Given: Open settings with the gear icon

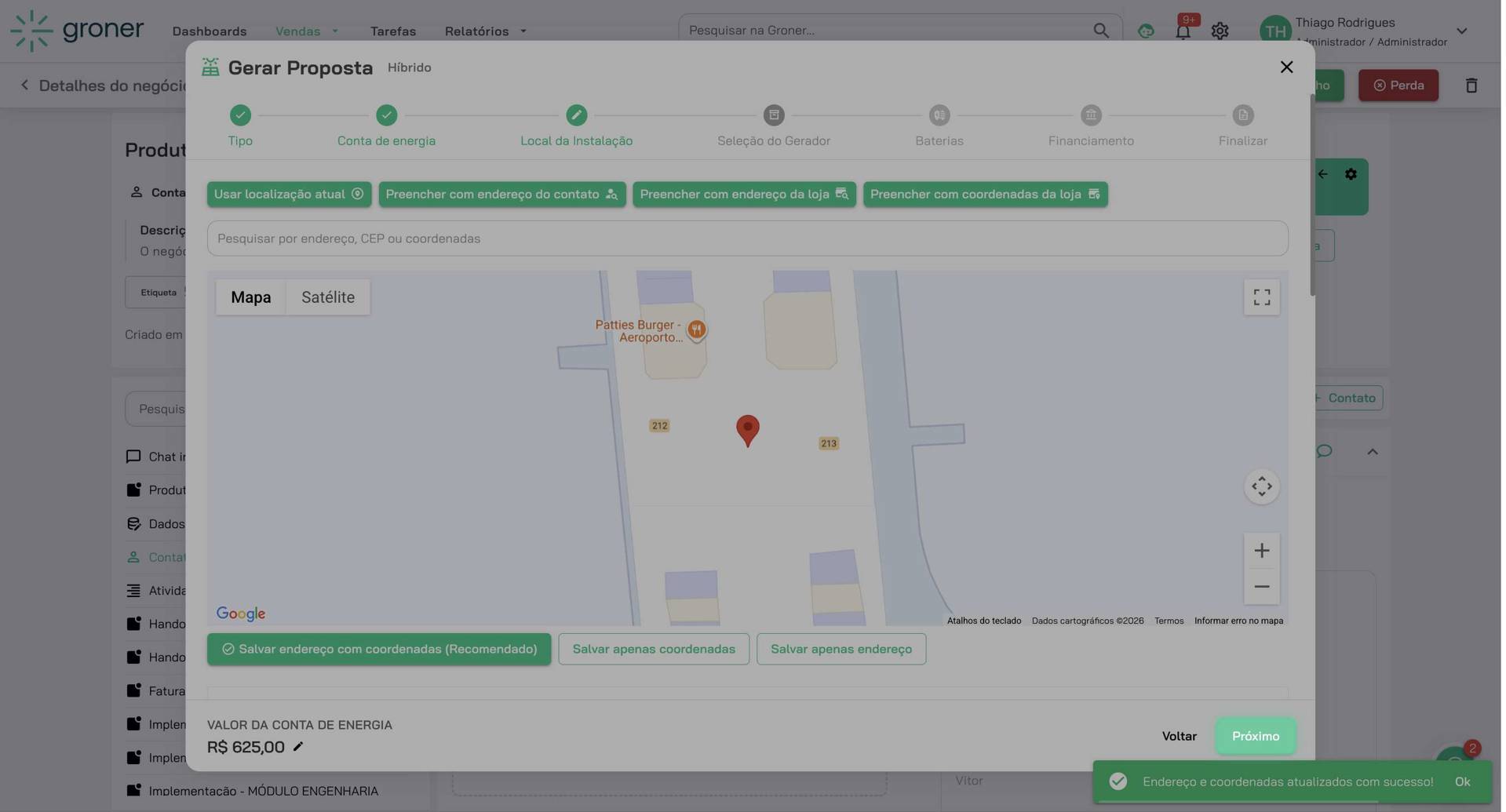Looking at the screenshot, I should coord(1219,31).
